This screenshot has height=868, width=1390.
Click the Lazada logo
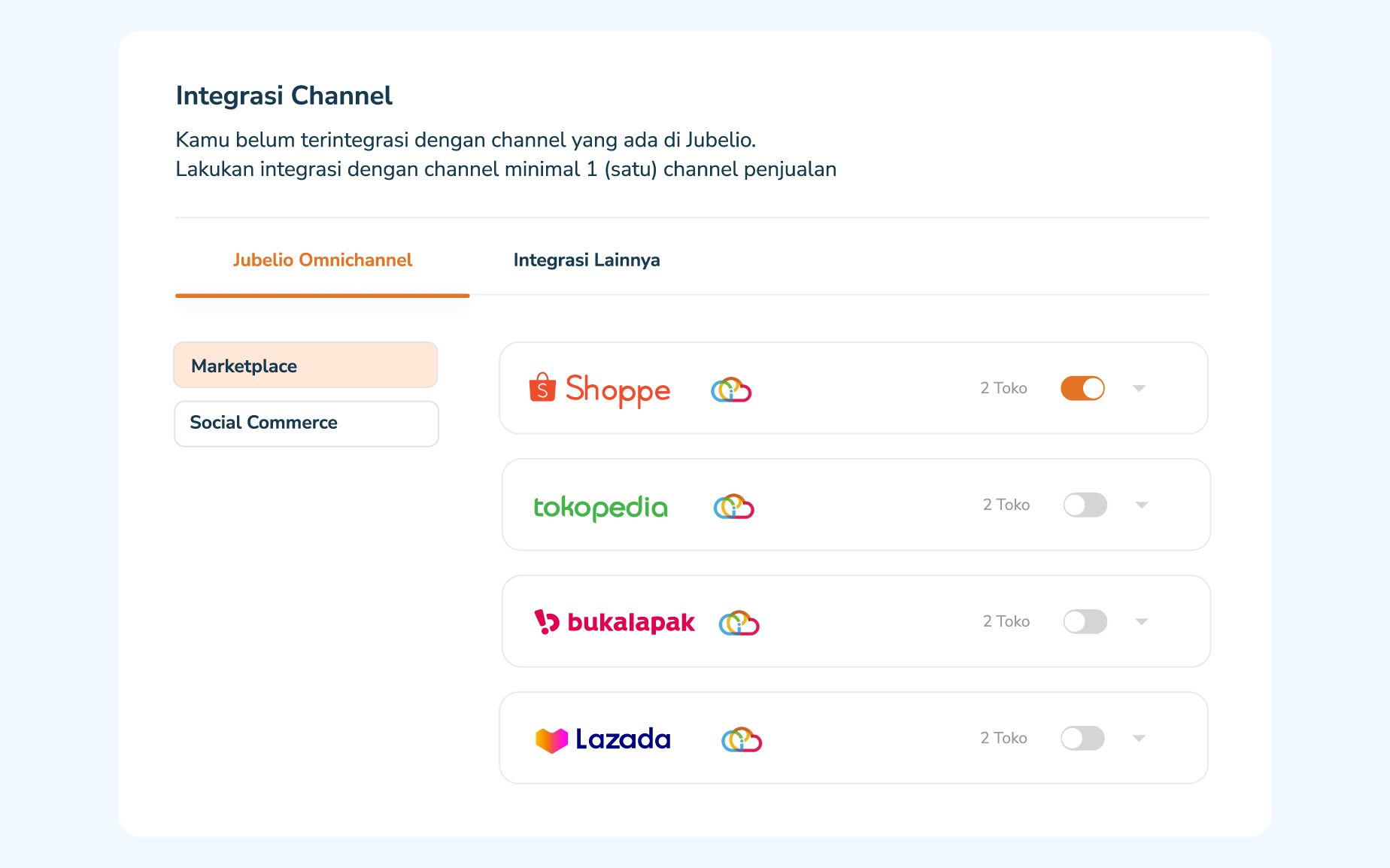click(x=602, y=739)
